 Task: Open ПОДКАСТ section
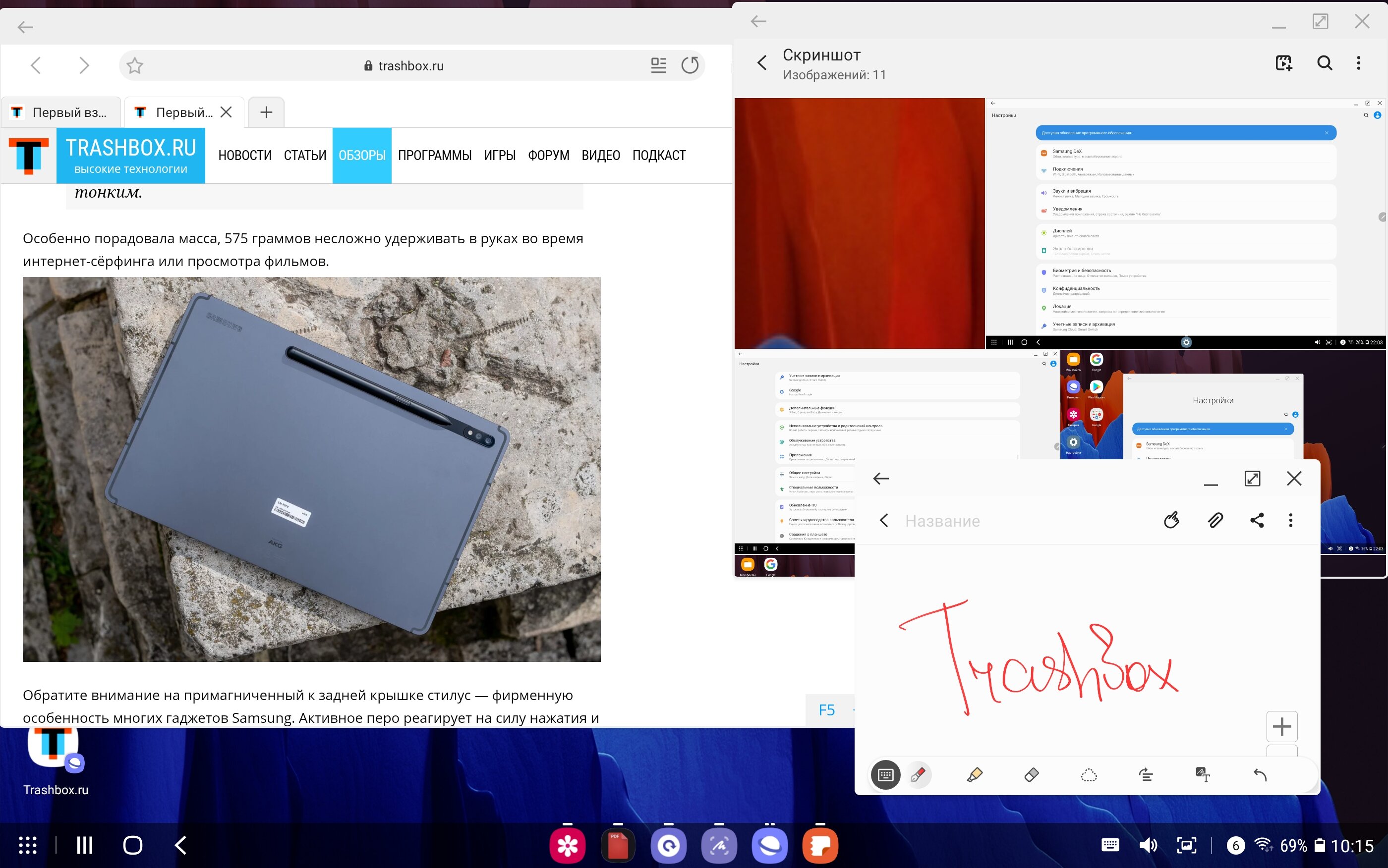coord(659,156)
